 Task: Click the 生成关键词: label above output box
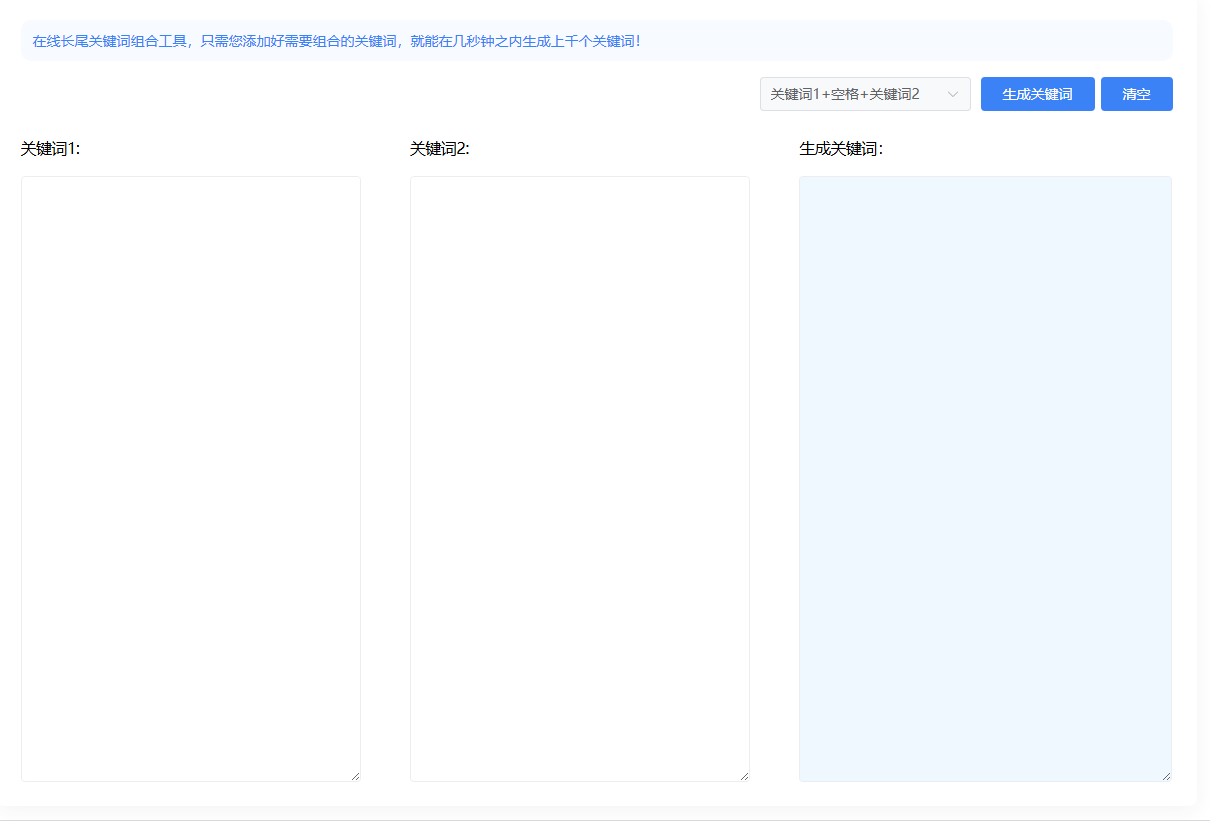840,149
